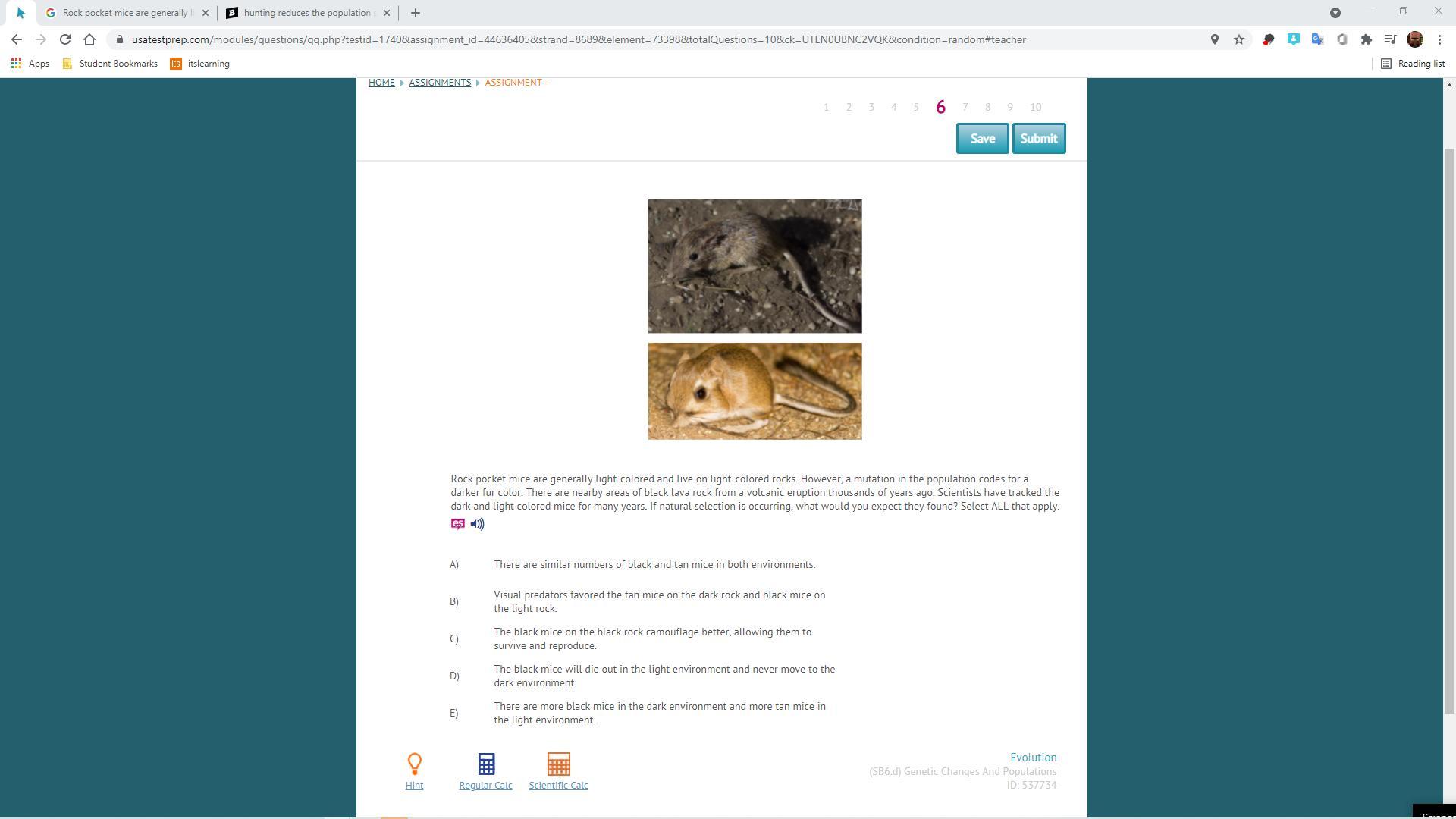This screenshot has width=1456, height=819.
Task: Open the Chrome three-dot menu
Action: [x=1439, y=39]
